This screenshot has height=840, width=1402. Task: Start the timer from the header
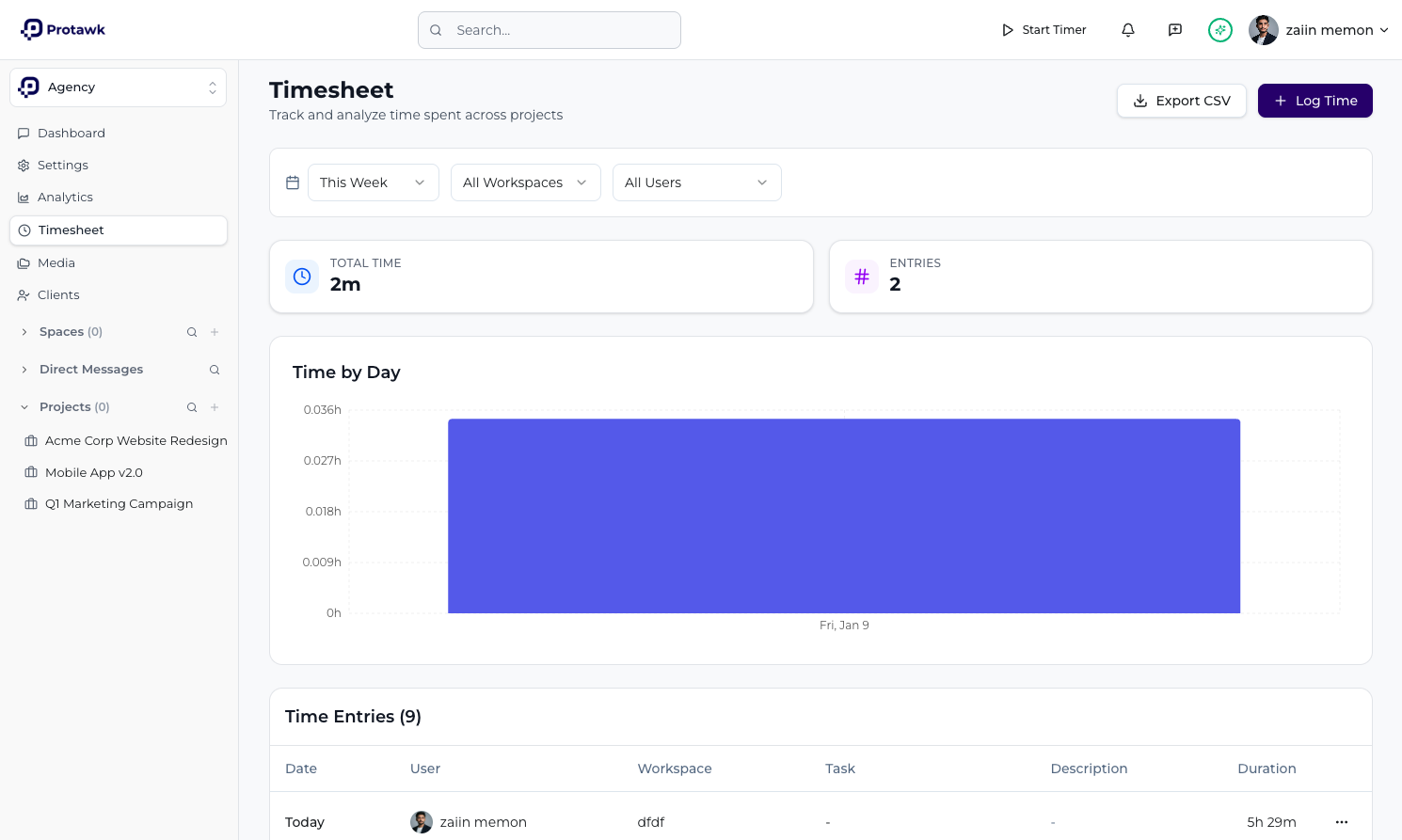pos(1043,29)
